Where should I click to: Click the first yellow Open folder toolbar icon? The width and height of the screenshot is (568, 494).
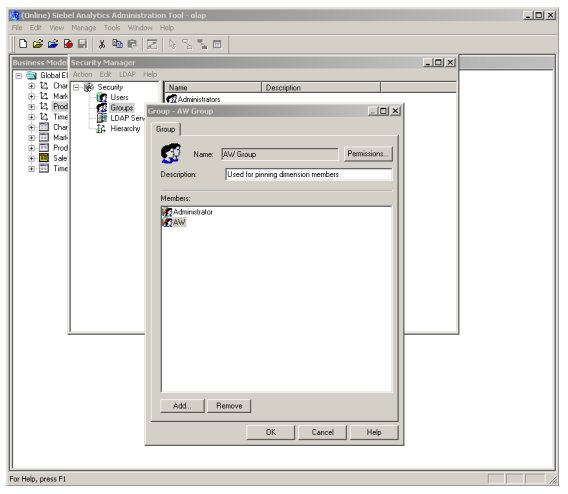point(38,44)
